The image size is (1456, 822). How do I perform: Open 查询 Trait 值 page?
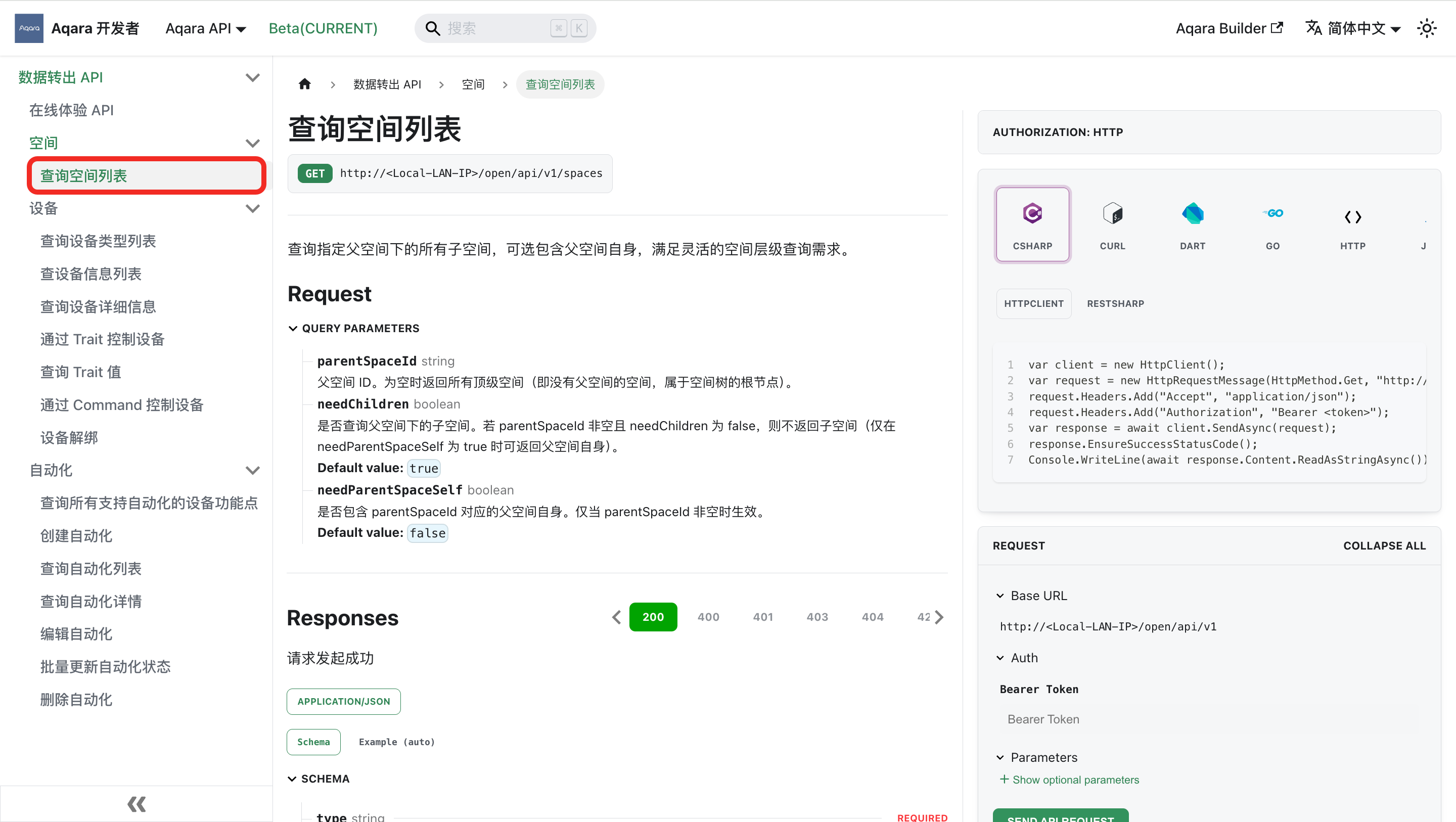tap(80, 372)
